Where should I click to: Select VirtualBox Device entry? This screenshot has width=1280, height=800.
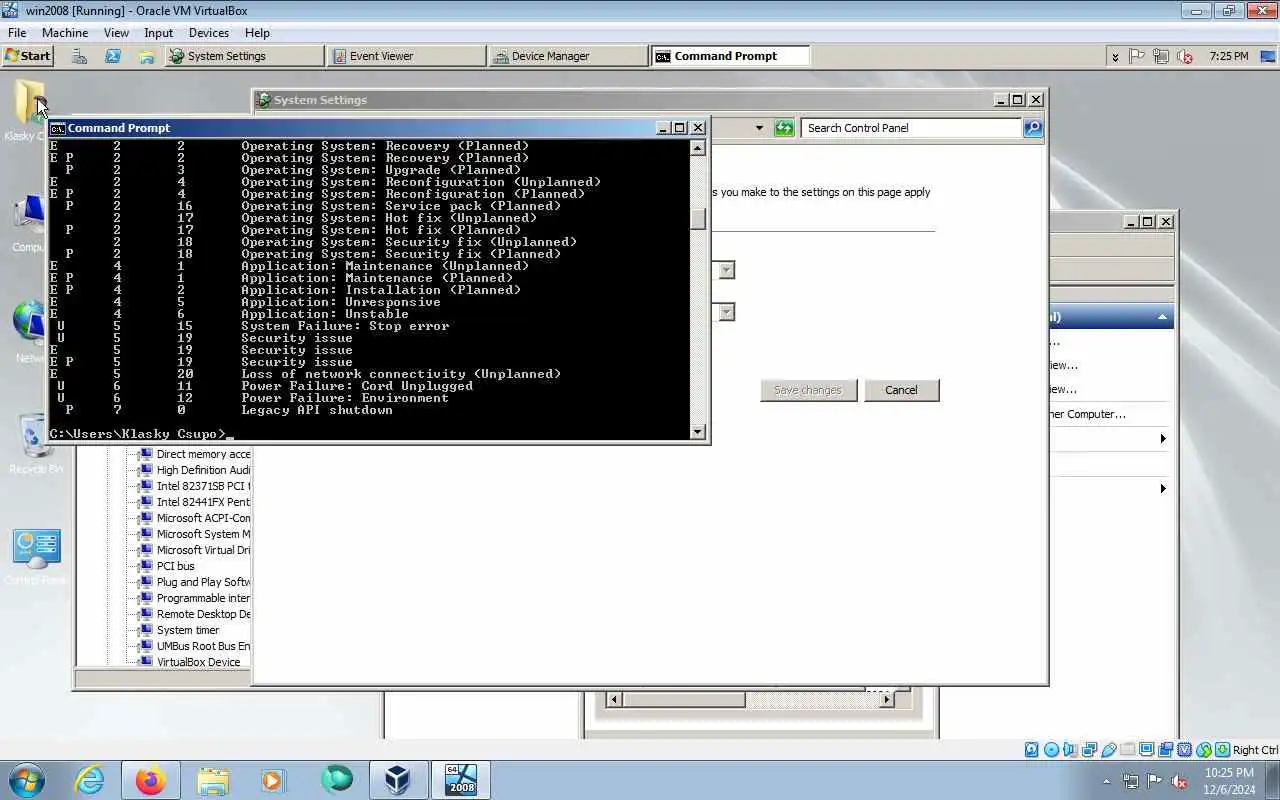(x=191, y=662)
